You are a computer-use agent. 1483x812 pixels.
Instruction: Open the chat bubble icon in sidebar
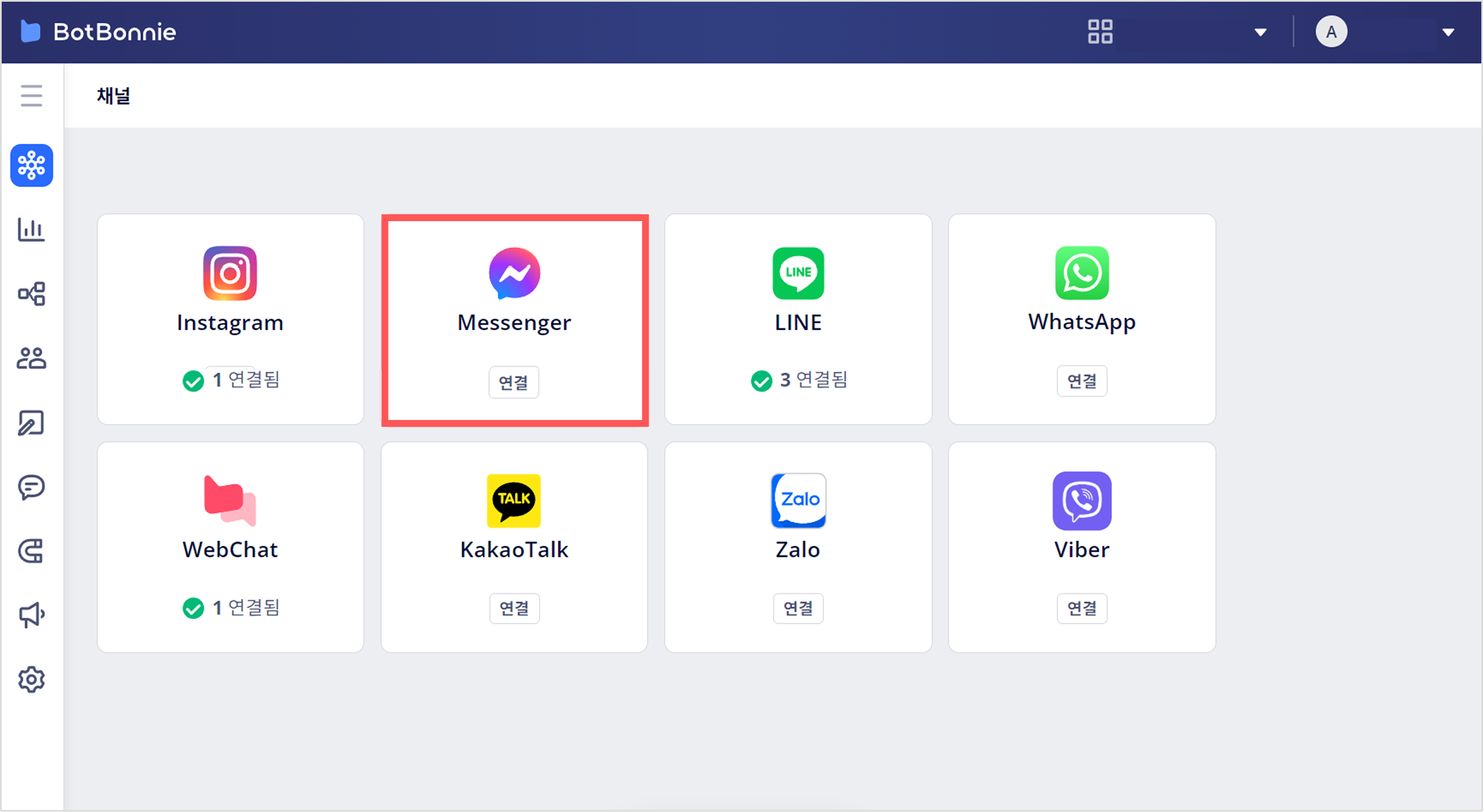click(31, 487)
